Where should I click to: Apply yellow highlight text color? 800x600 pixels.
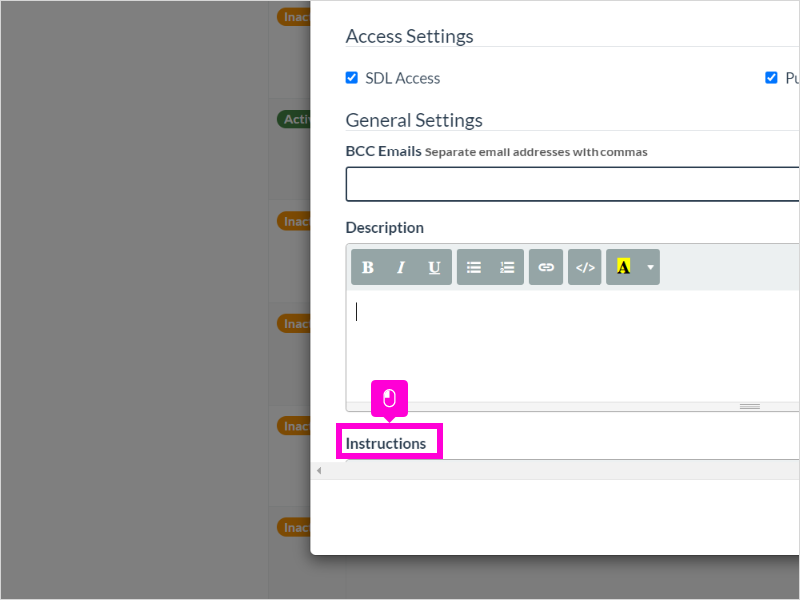coord(623,267)
